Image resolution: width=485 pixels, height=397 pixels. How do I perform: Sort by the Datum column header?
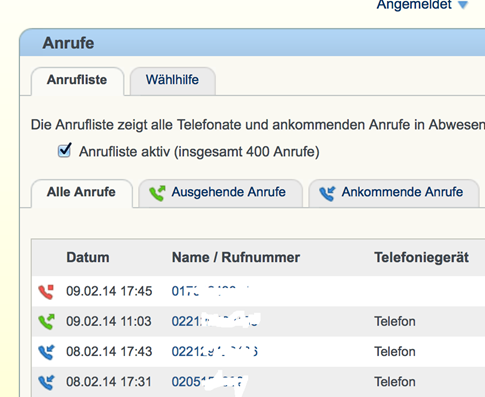coord(88,258)
